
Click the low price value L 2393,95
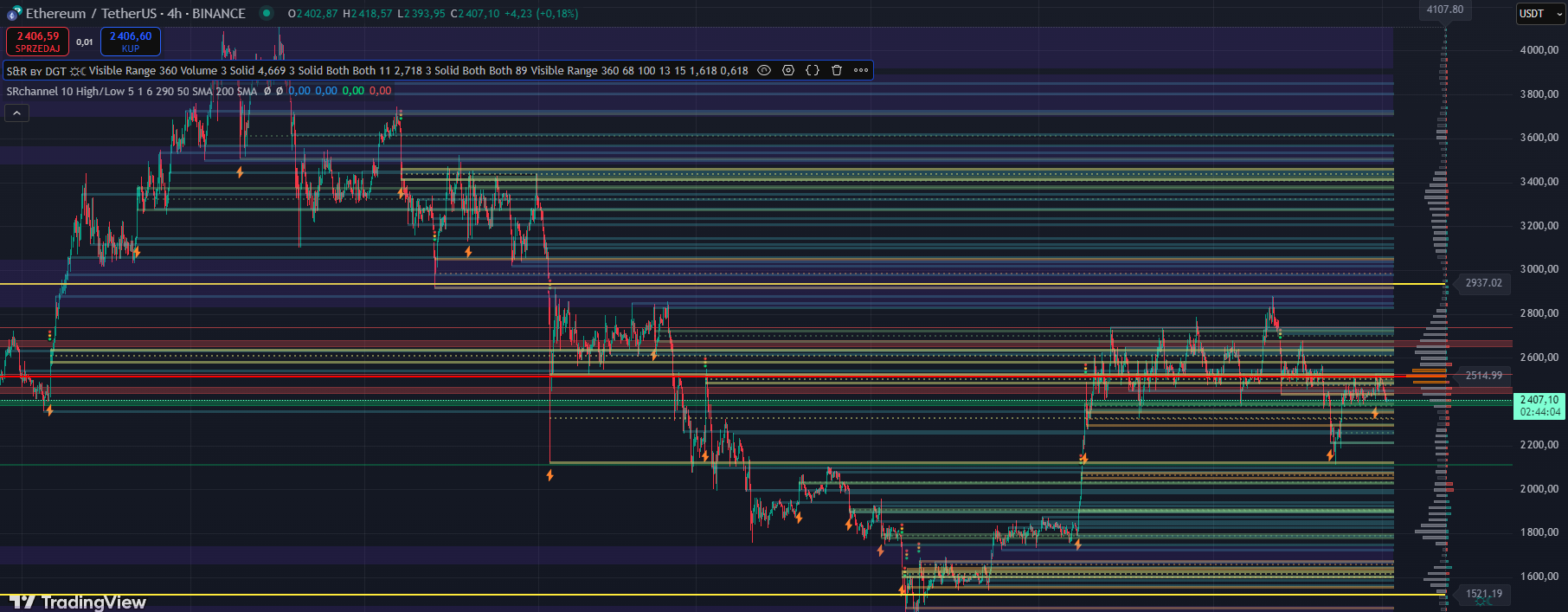coord(421,13)
